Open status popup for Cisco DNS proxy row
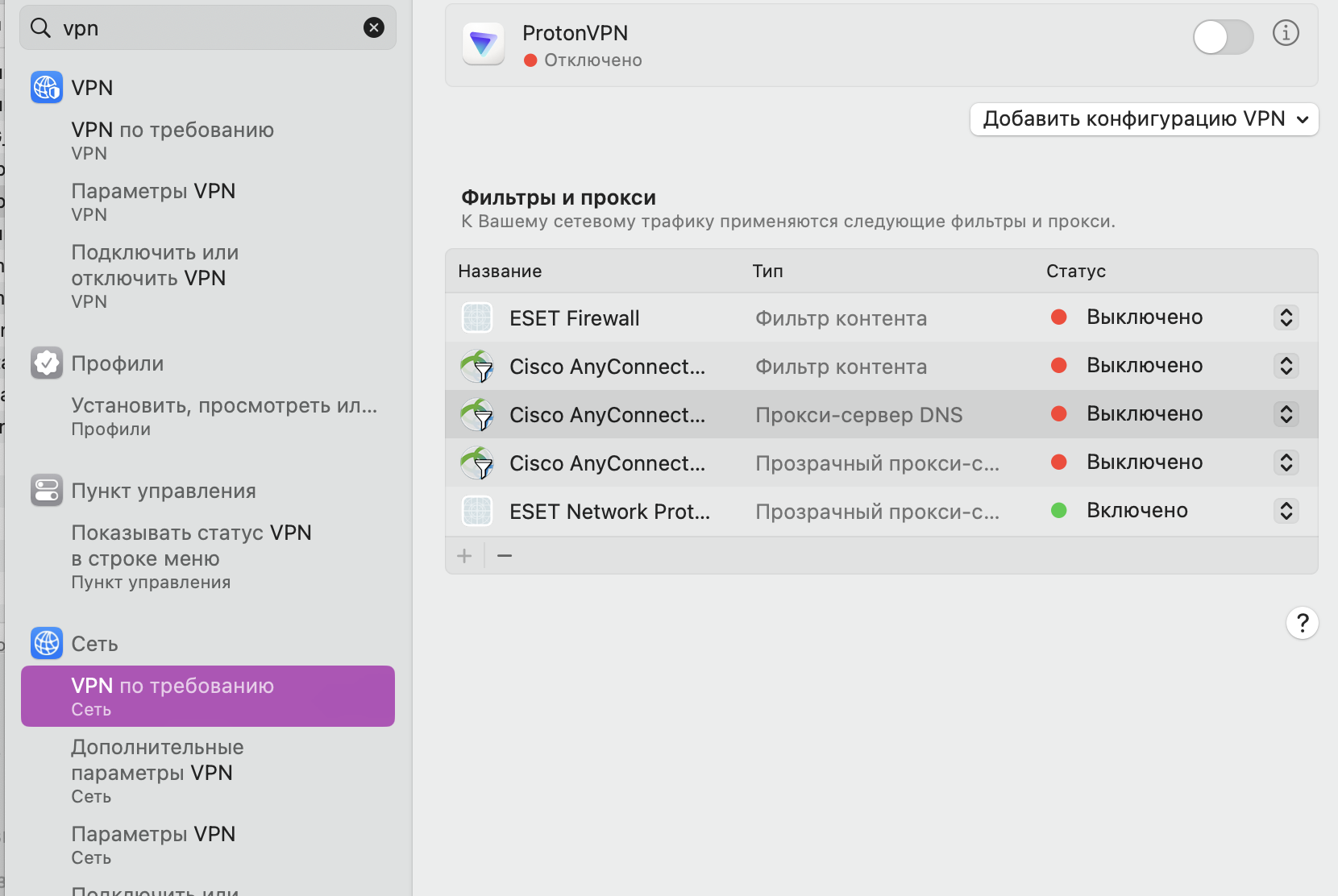 [1286, 414]
